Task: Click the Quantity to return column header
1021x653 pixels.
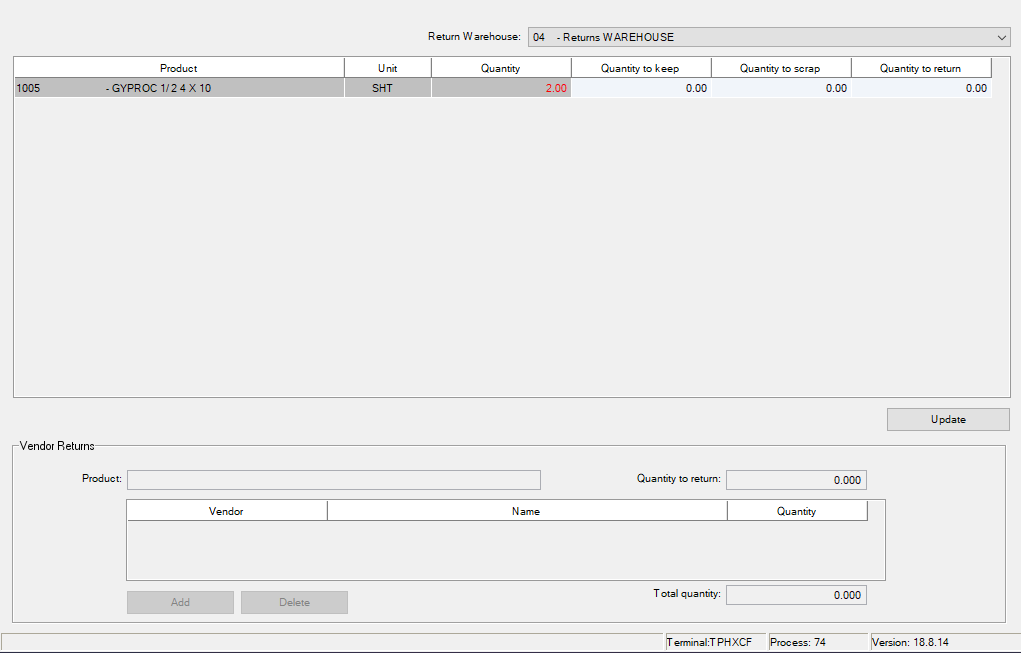Action: point(920,68)
